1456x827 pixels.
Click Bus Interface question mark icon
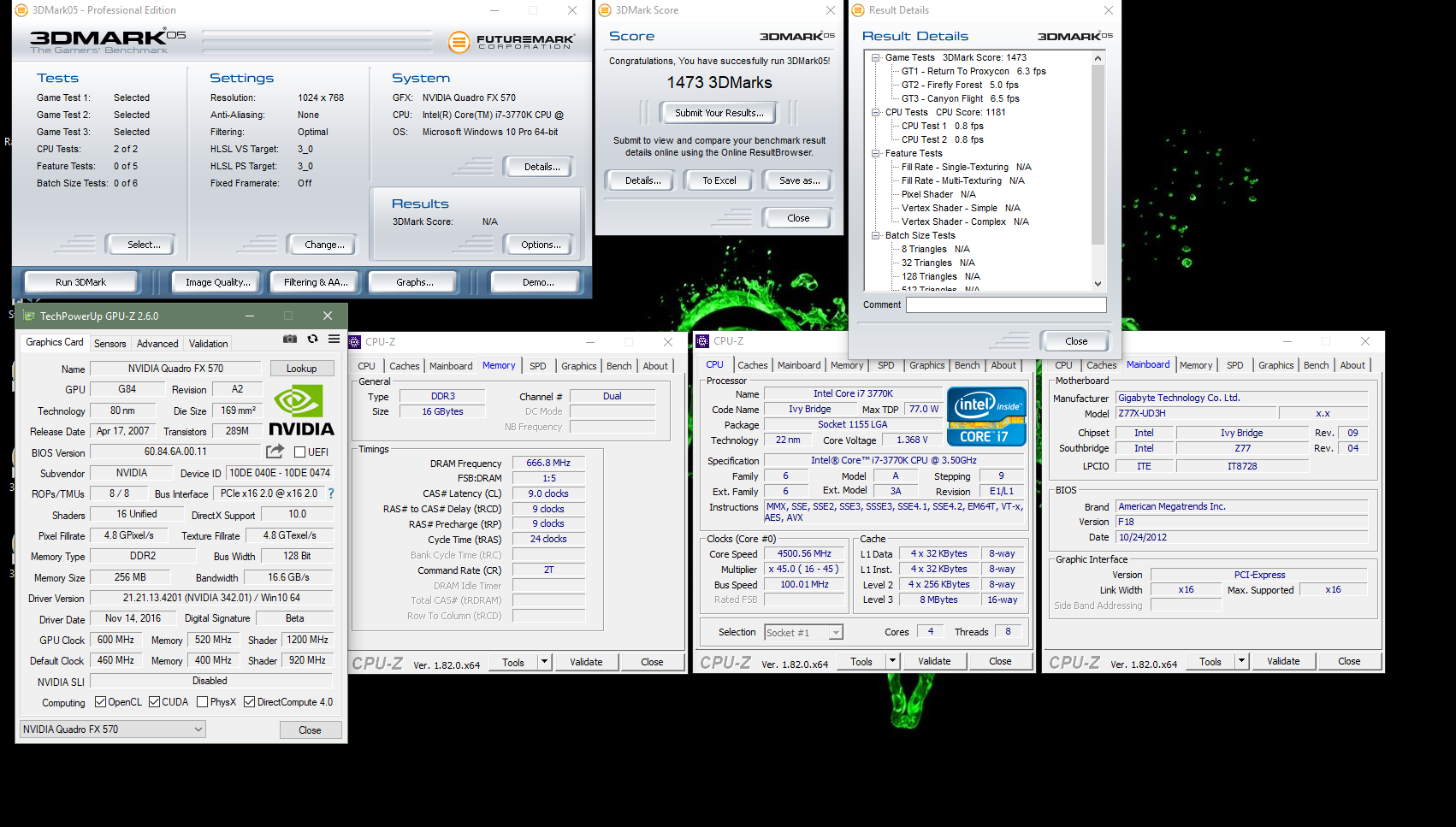pyautogui.click(x=331, y=493)
